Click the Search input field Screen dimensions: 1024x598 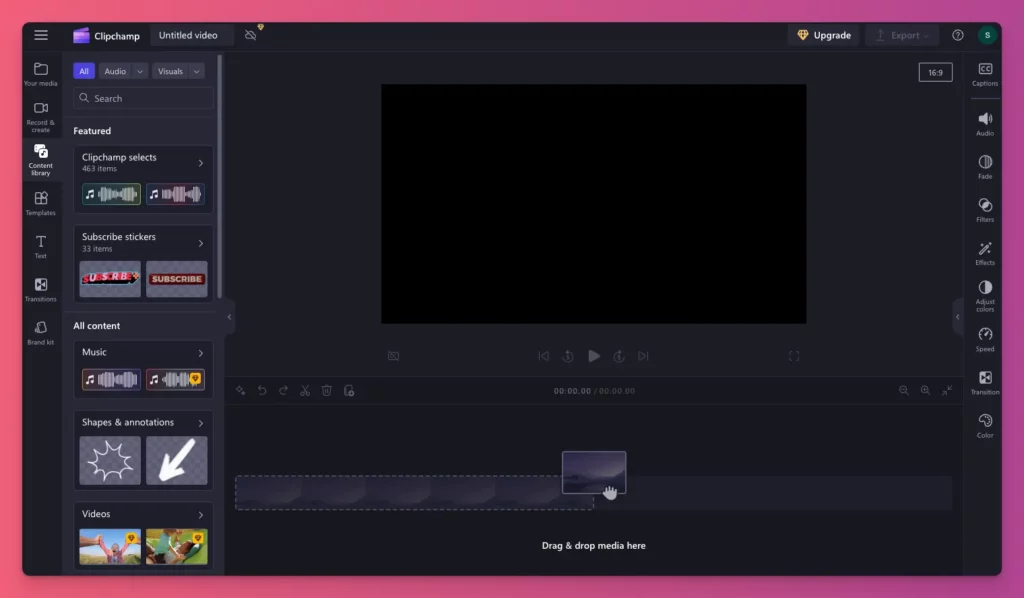coord(142,98)
